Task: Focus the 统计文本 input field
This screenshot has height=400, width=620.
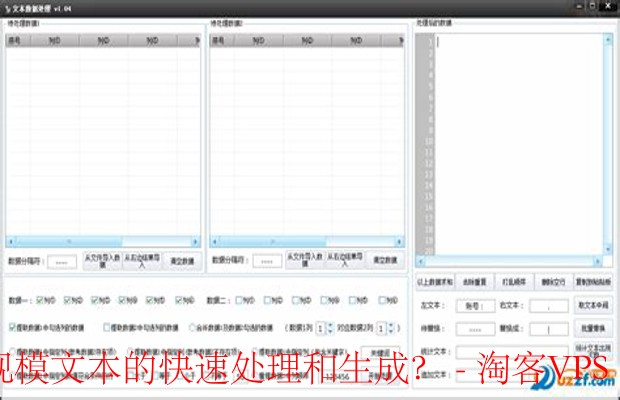Action: [512, 352]
